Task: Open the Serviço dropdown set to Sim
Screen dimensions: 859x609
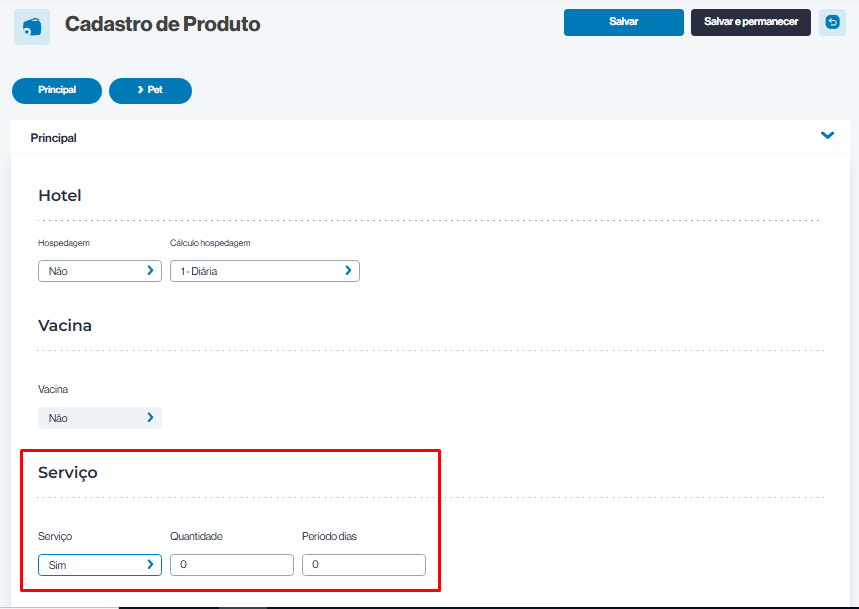Action: (x=100, y=565)
